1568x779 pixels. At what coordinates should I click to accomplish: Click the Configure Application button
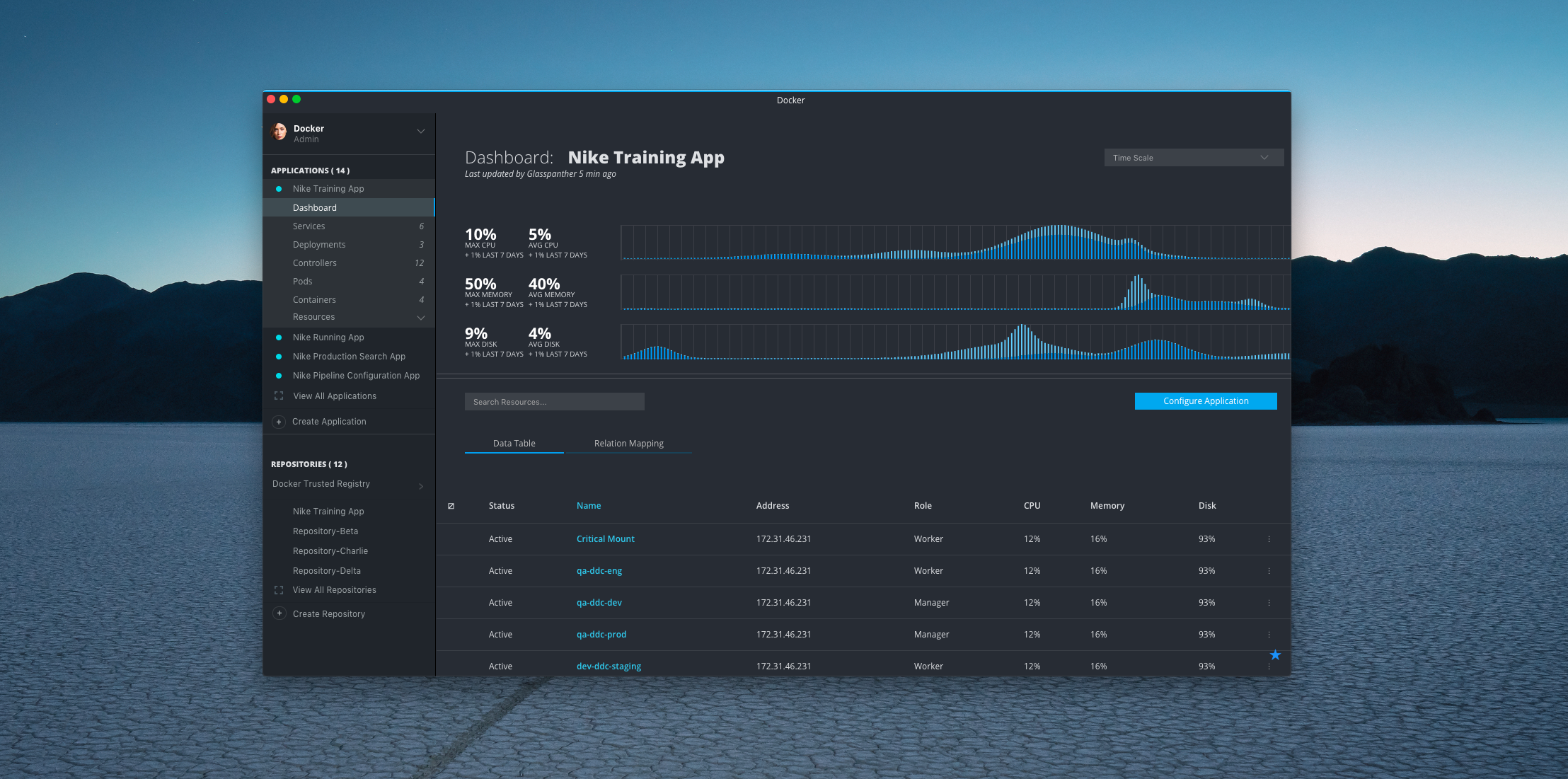pos(1206,401)
